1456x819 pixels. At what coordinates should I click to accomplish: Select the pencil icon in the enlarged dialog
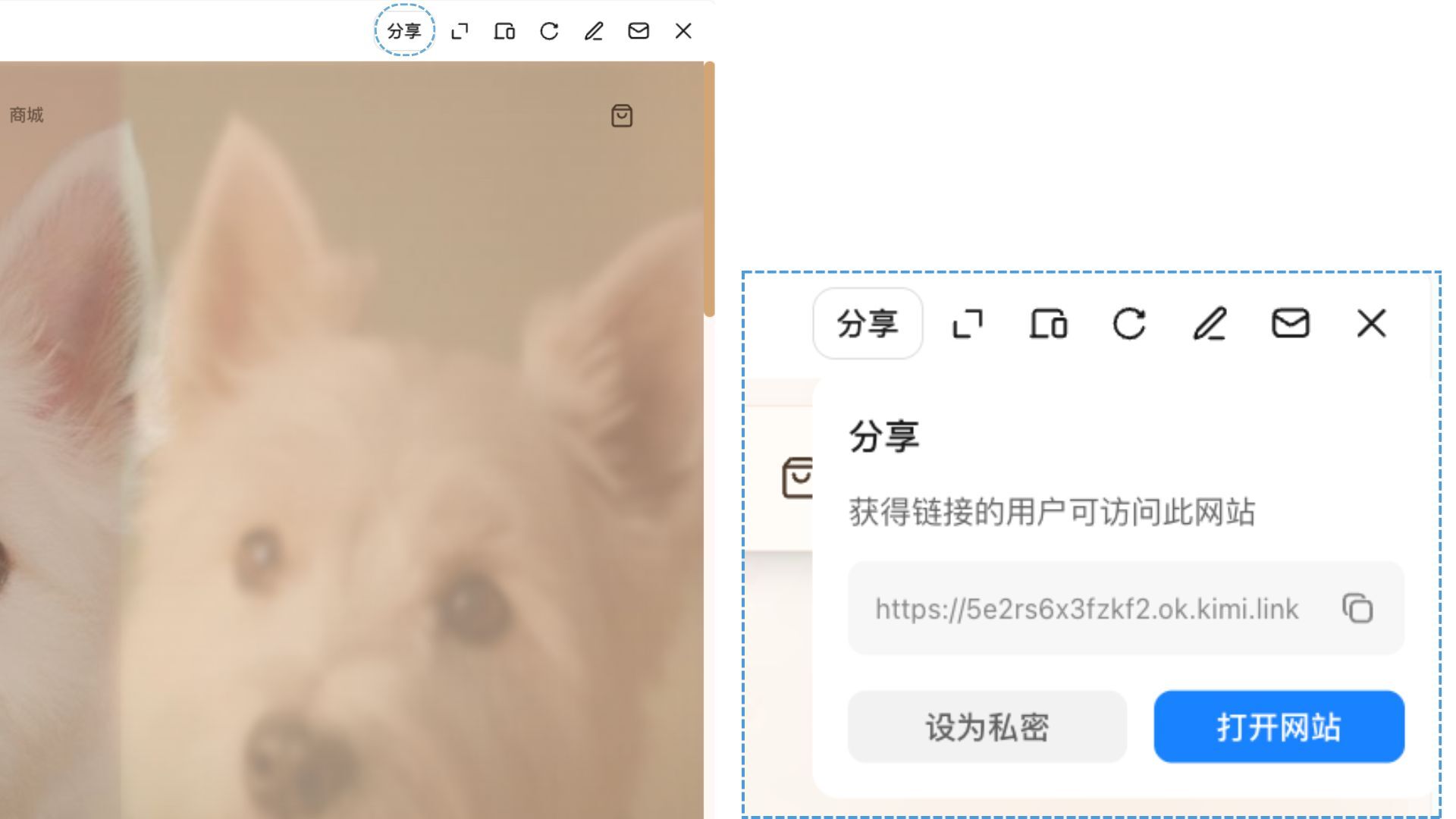click(x=1211, y=325)
